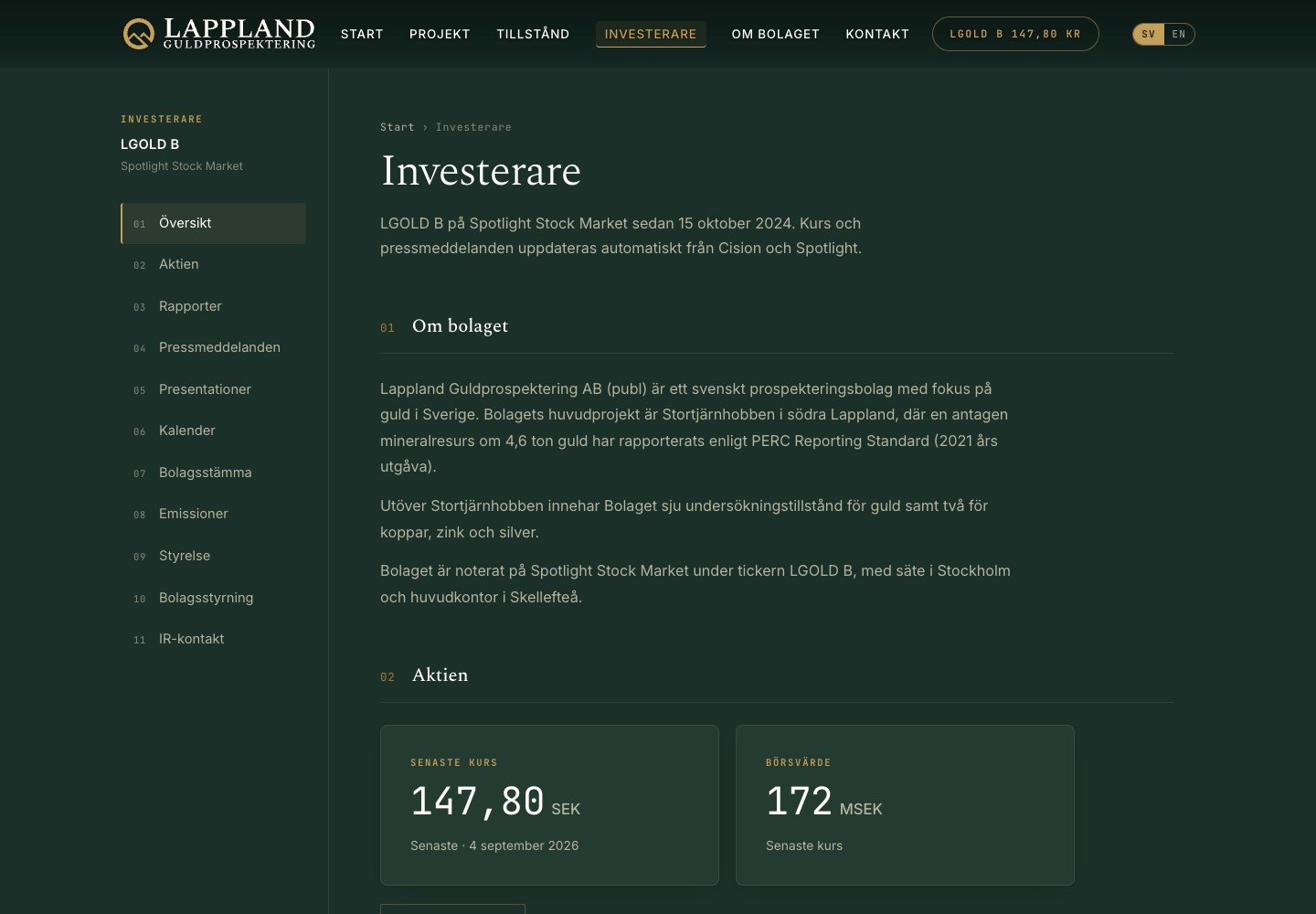Open Rapporter in the sidebar list
The width and height of the screenshot is (1316, 914).
(213, 306)
